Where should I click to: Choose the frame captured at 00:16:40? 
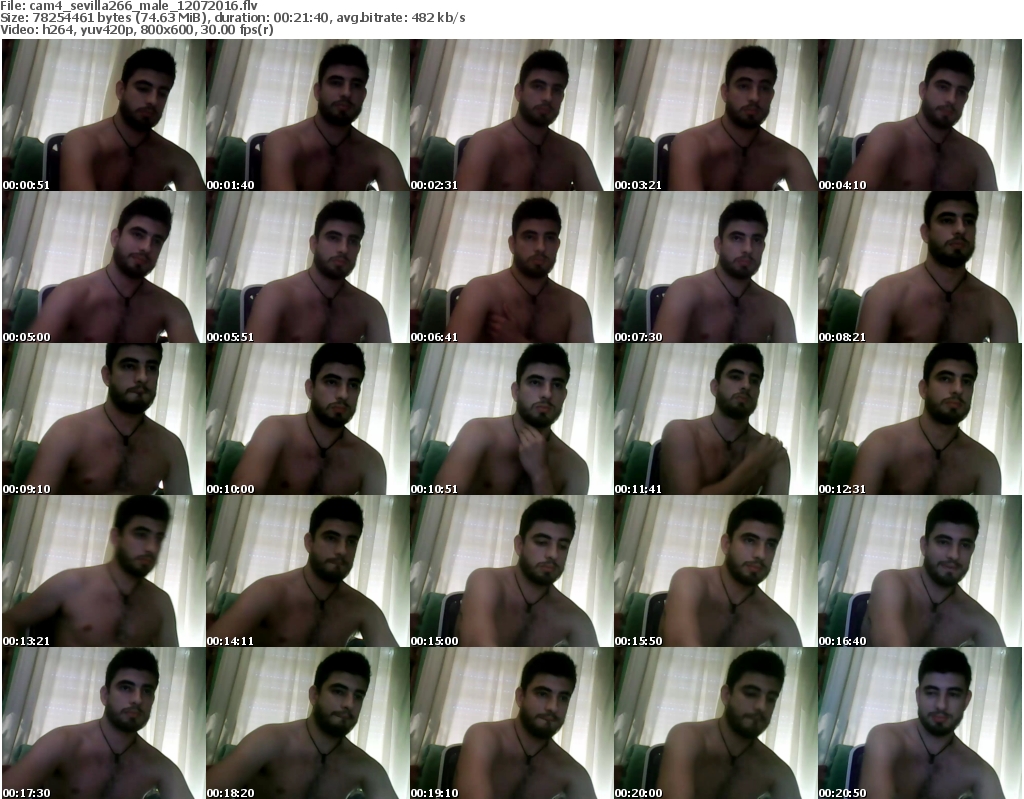point(920,571)
